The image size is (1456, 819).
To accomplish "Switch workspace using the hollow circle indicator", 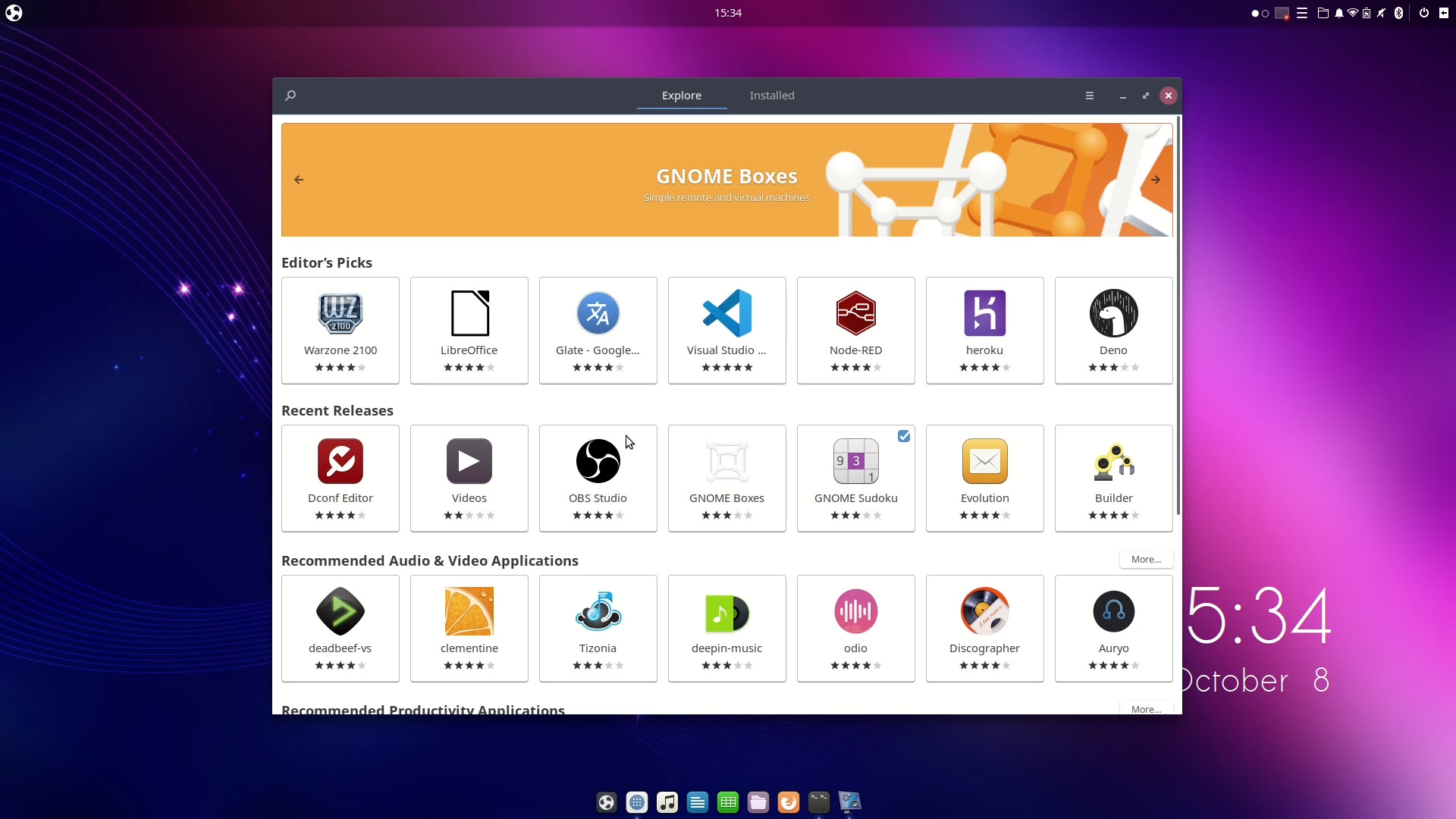I will (x=1265, y=13).
